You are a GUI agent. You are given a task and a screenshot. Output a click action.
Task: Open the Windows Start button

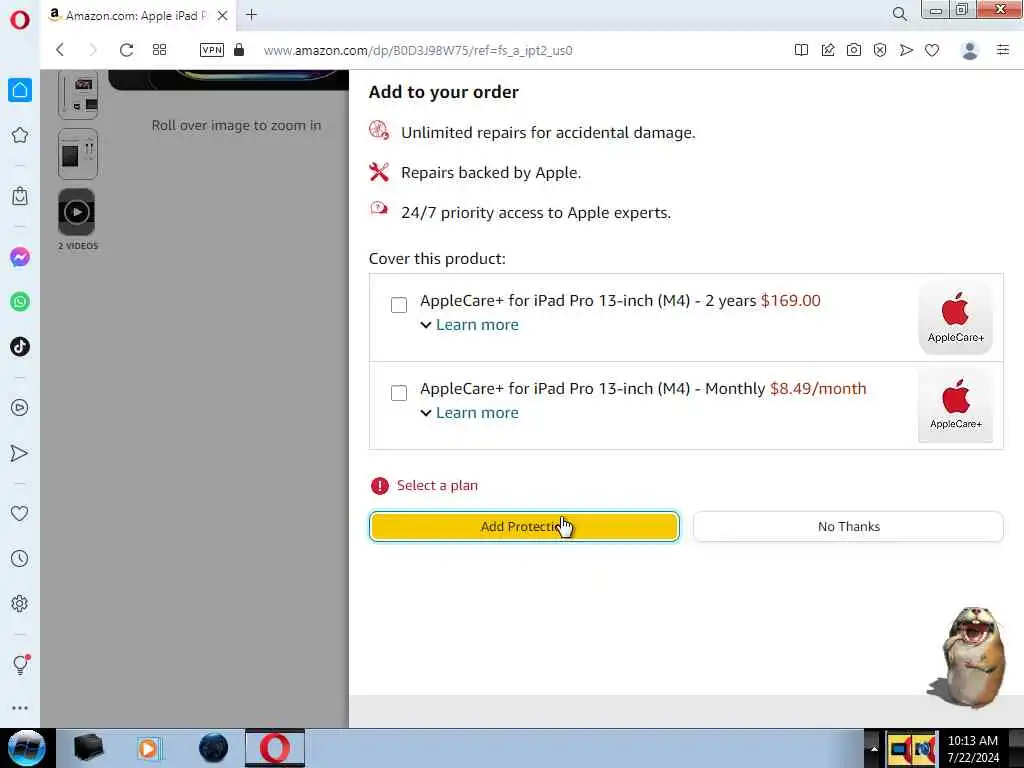click(x=27, y=748)
